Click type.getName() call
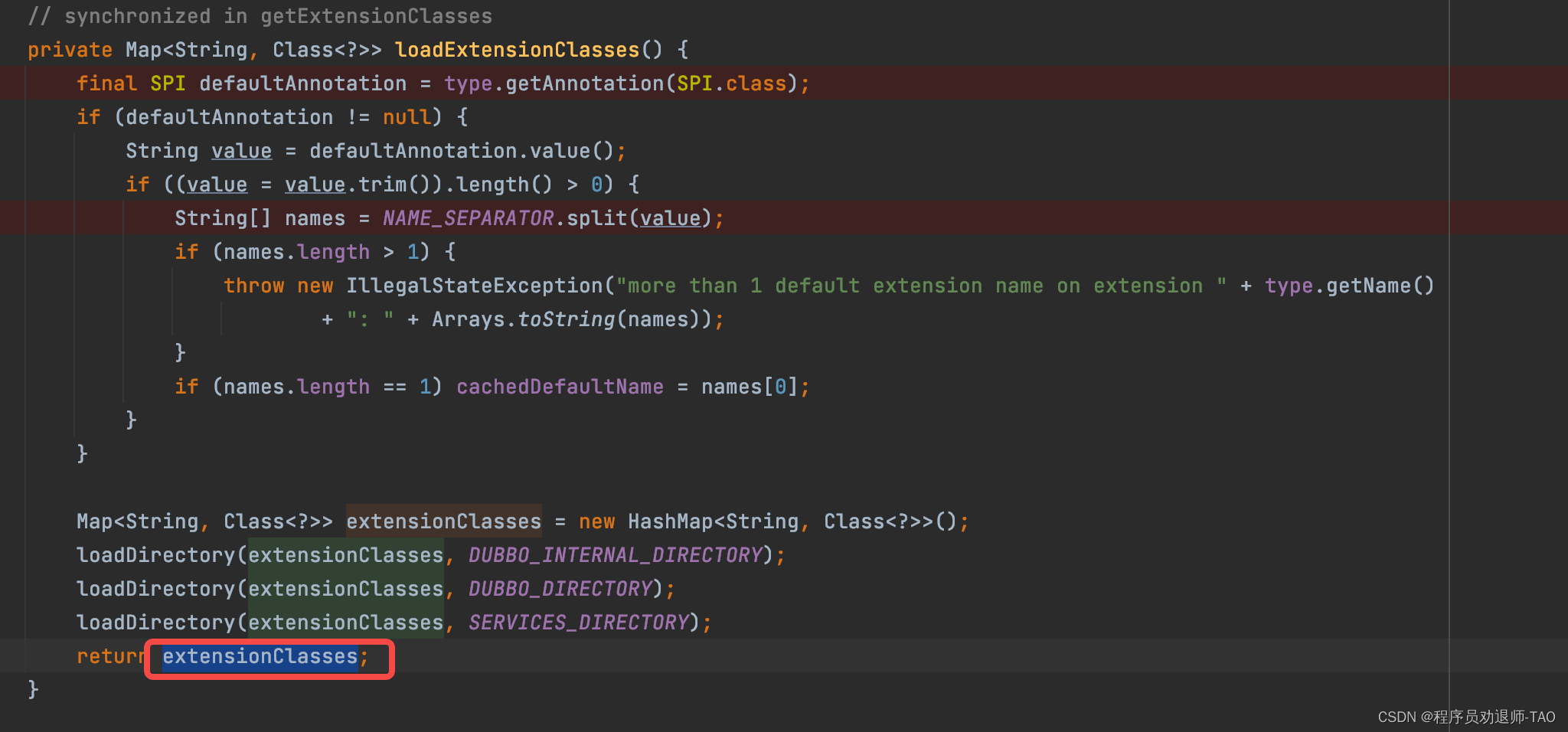 pos(1350,286)
